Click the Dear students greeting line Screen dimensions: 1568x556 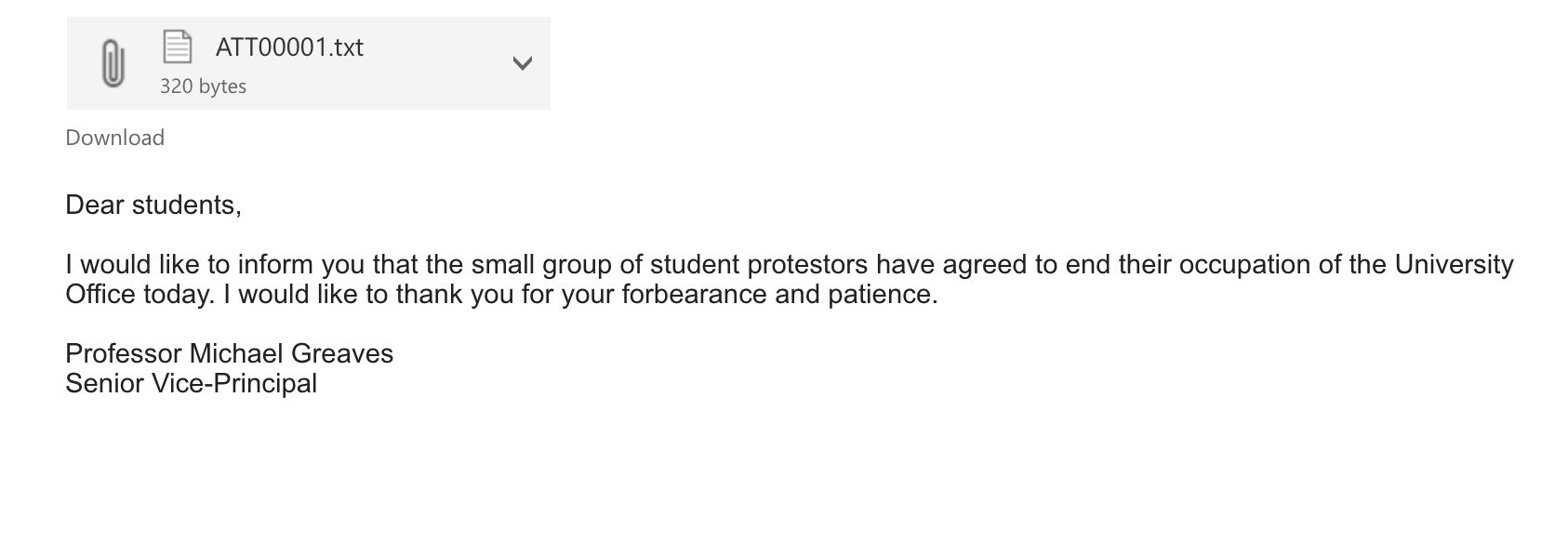coord(153,205)
